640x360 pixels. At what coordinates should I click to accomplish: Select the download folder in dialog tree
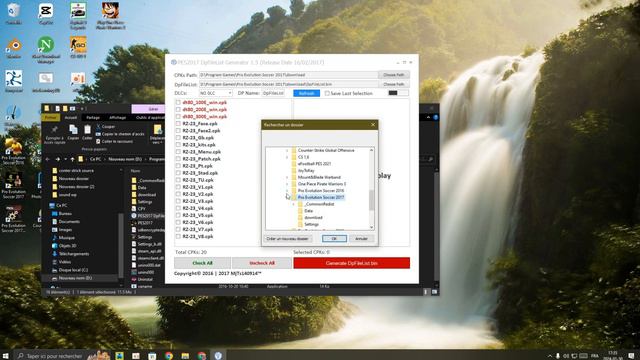tap(313, 218)
